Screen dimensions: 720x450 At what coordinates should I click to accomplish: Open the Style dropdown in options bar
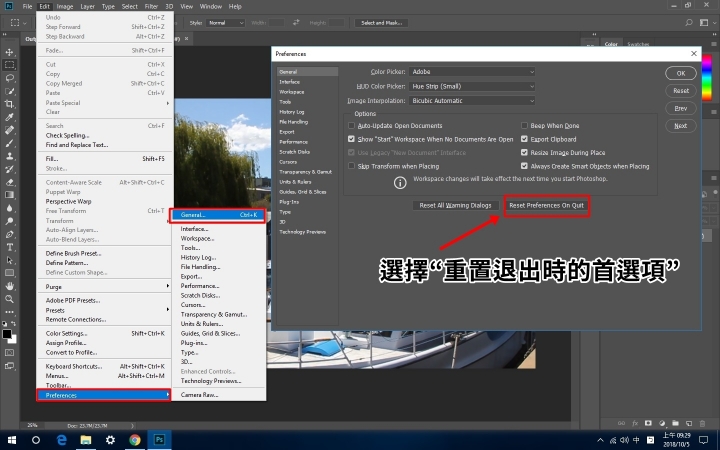click(x=225, y=22)
